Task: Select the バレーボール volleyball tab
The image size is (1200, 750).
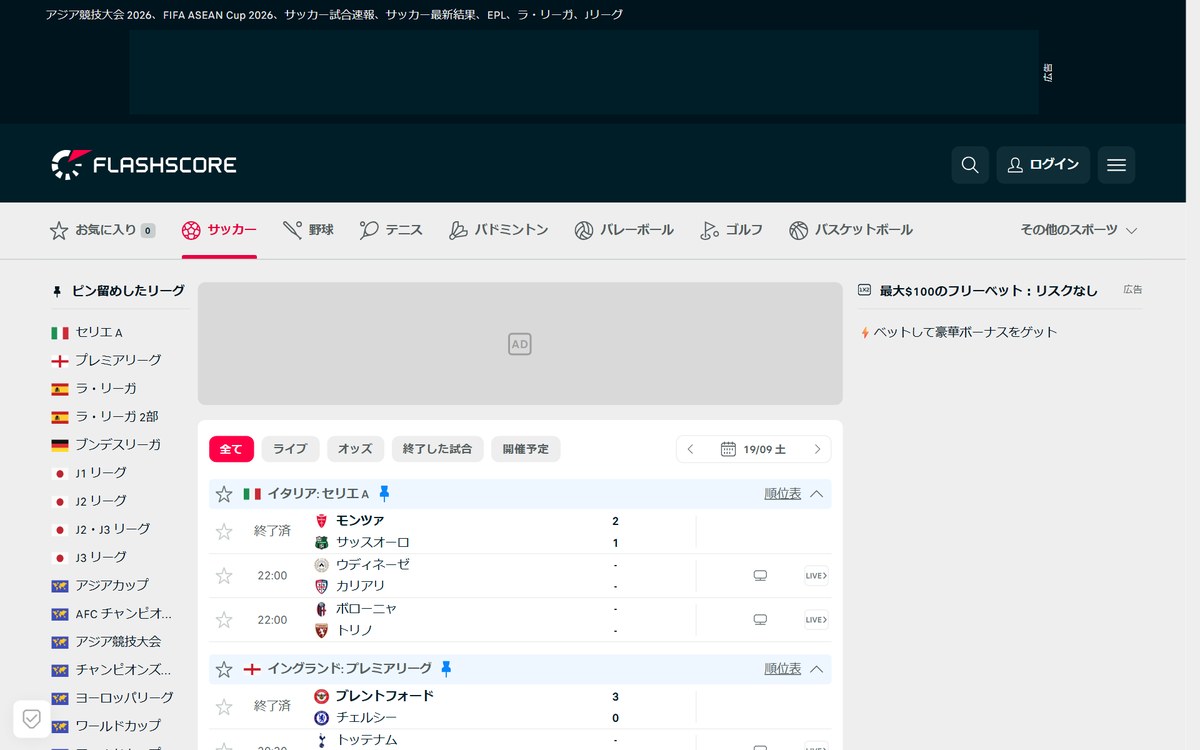Action: tap(624, 230)
